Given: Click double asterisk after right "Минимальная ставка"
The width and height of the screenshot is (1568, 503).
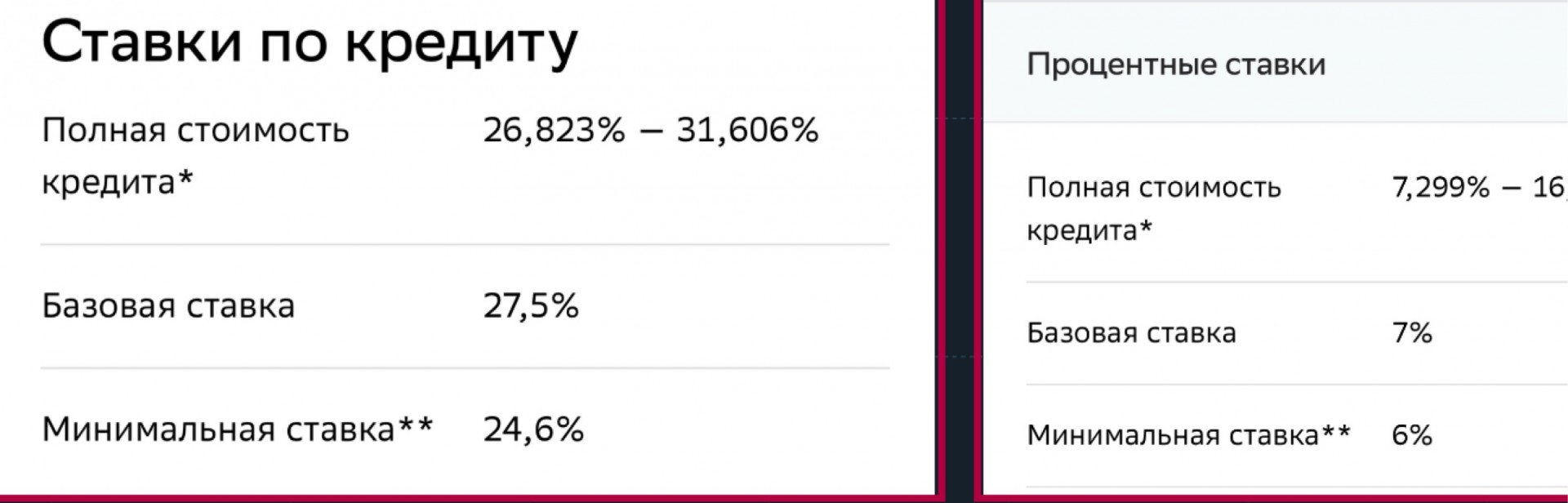Looking at the screenshot, I should pos(1336,430).
